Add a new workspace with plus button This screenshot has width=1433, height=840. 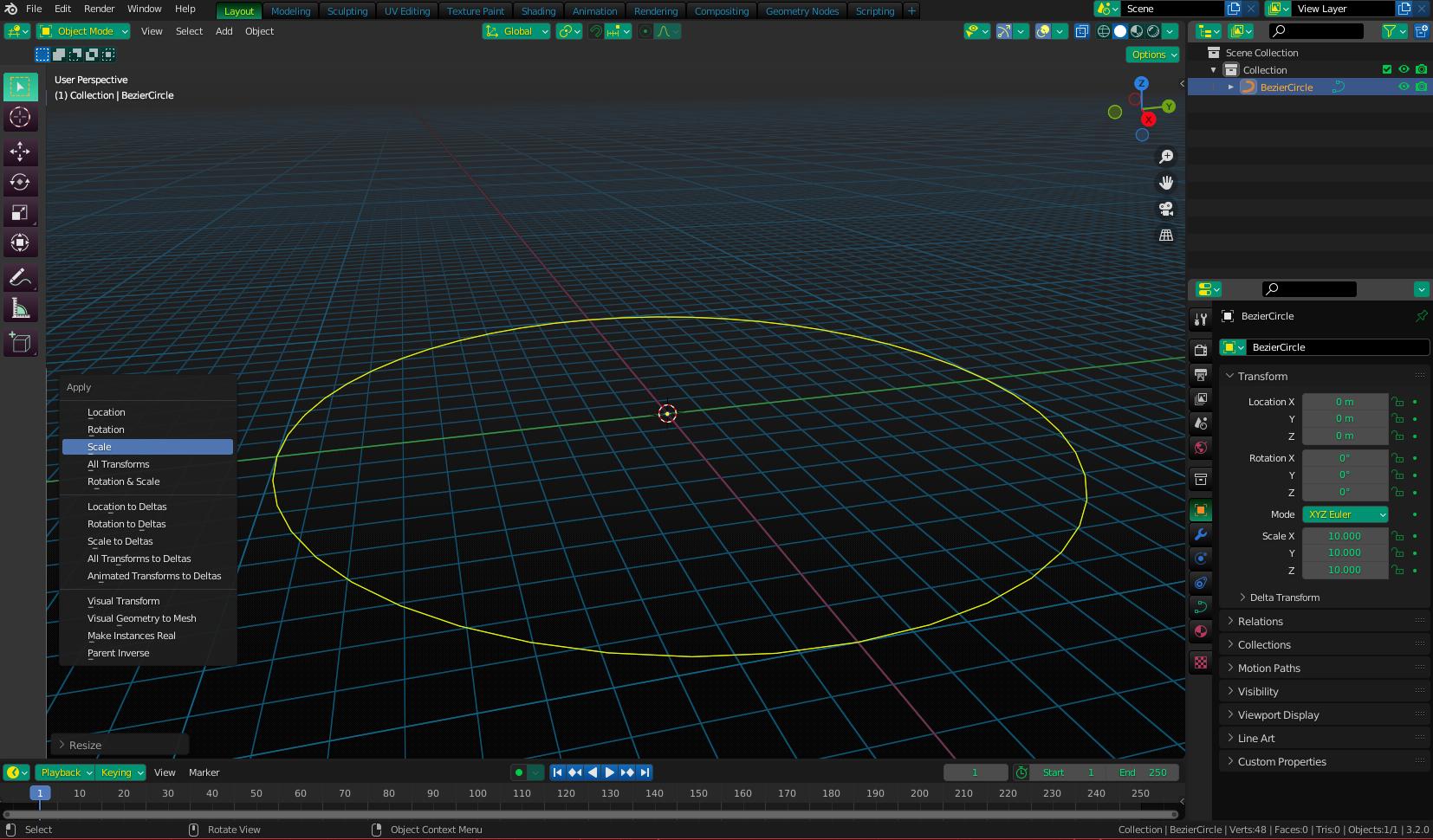coord(911,10)
